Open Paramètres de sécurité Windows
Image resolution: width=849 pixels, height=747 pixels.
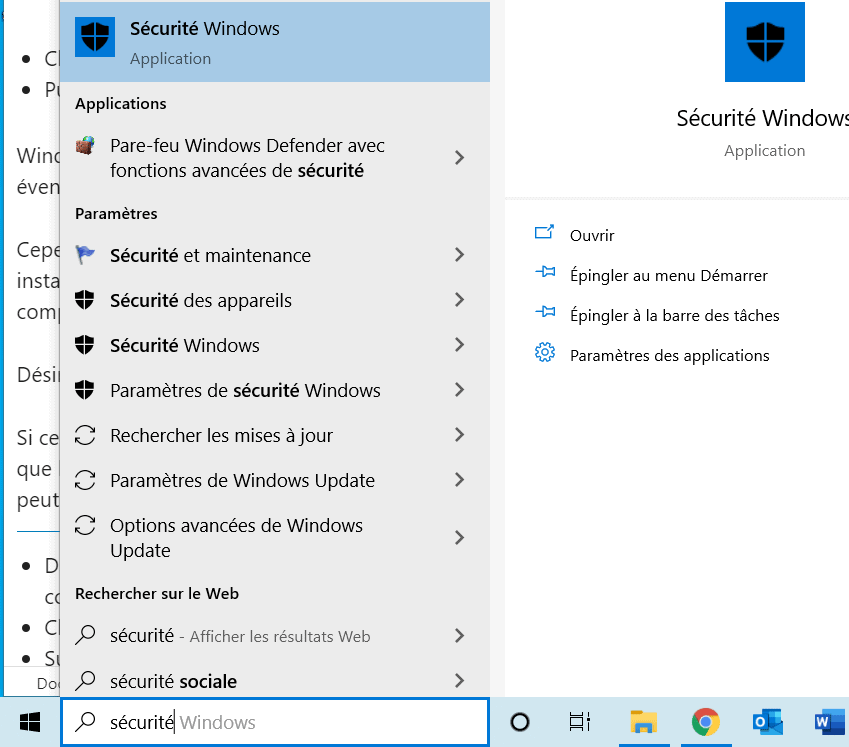[275, 390]
